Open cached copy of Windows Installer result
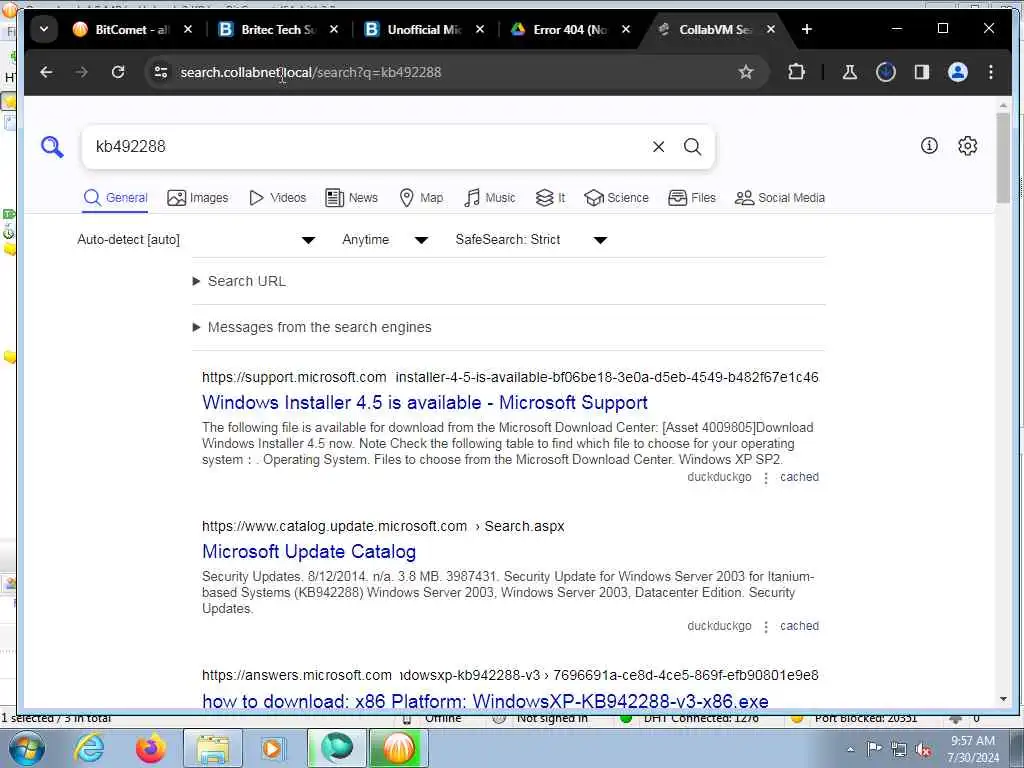The height and width of the screenshot is (768, 1024). [799, 477]
